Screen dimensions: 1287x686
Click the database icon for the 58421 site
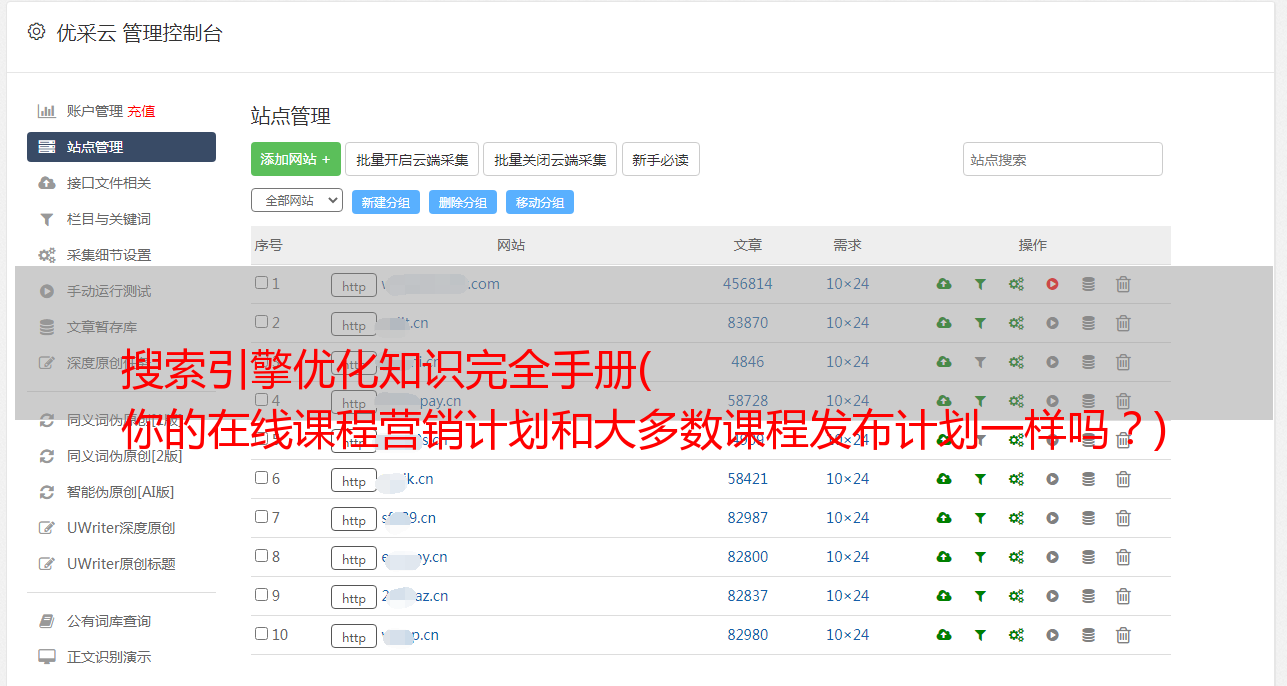[1088, 479]
